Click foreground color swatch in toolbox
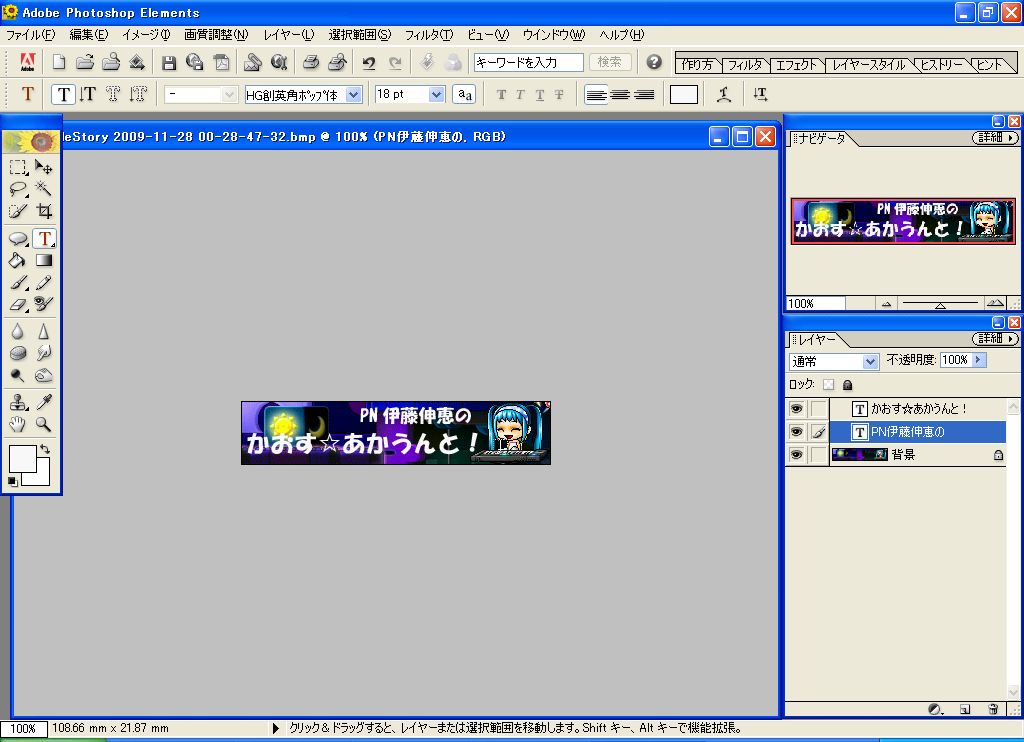 [22, 459]
